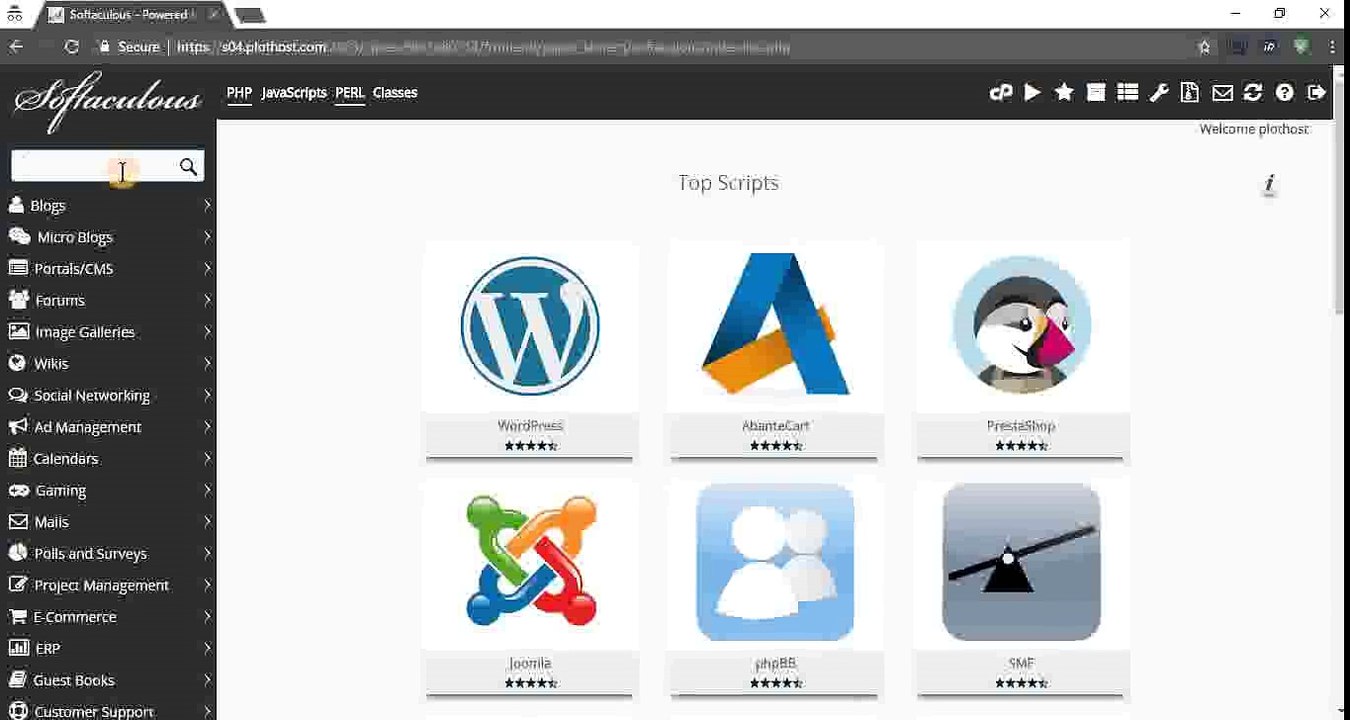Expand the Forums category chevron
The width and height of the screenshot is (1350, 720).
click(207, 300)
